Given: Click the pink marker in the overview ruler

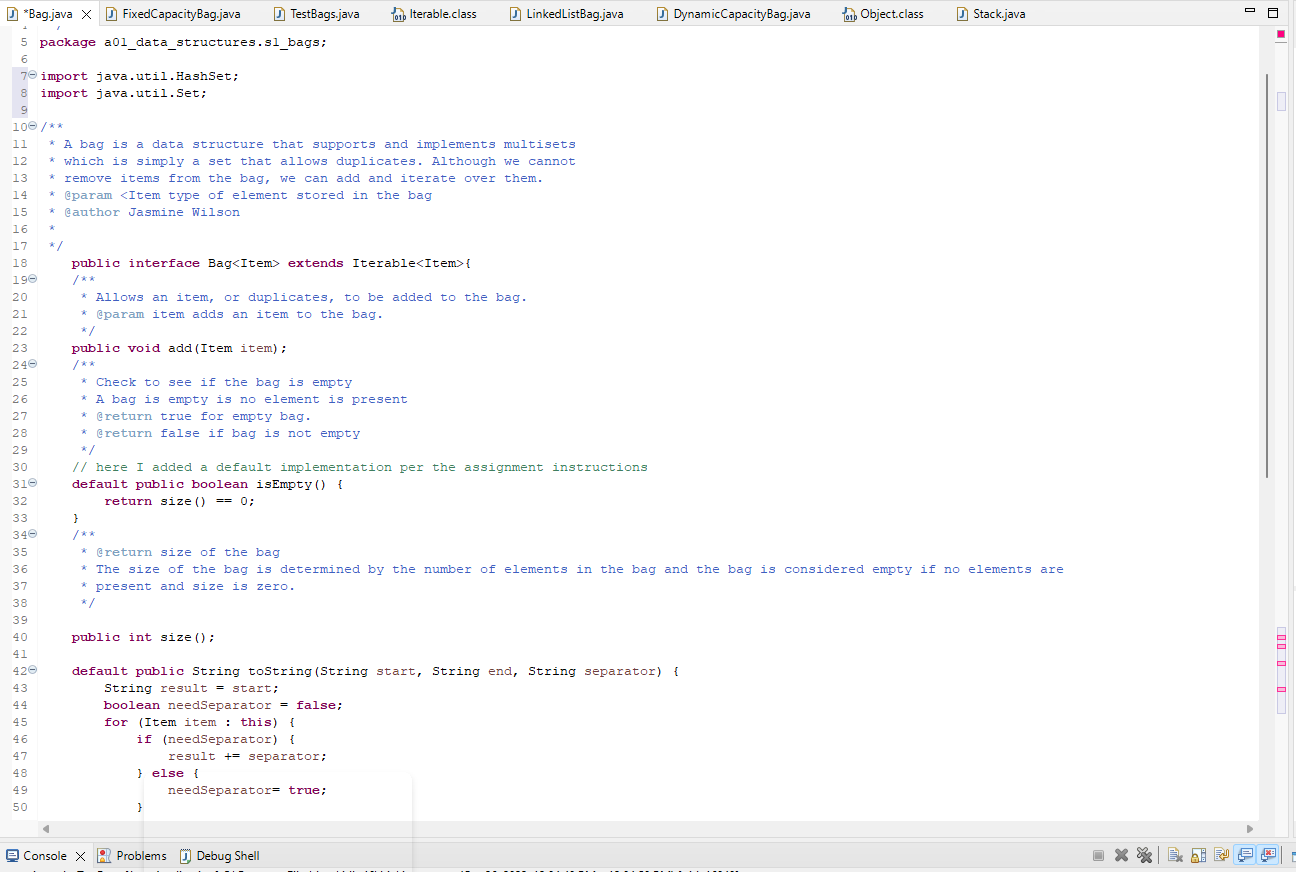Looking at the screenshot, I should click(1281, 33).
